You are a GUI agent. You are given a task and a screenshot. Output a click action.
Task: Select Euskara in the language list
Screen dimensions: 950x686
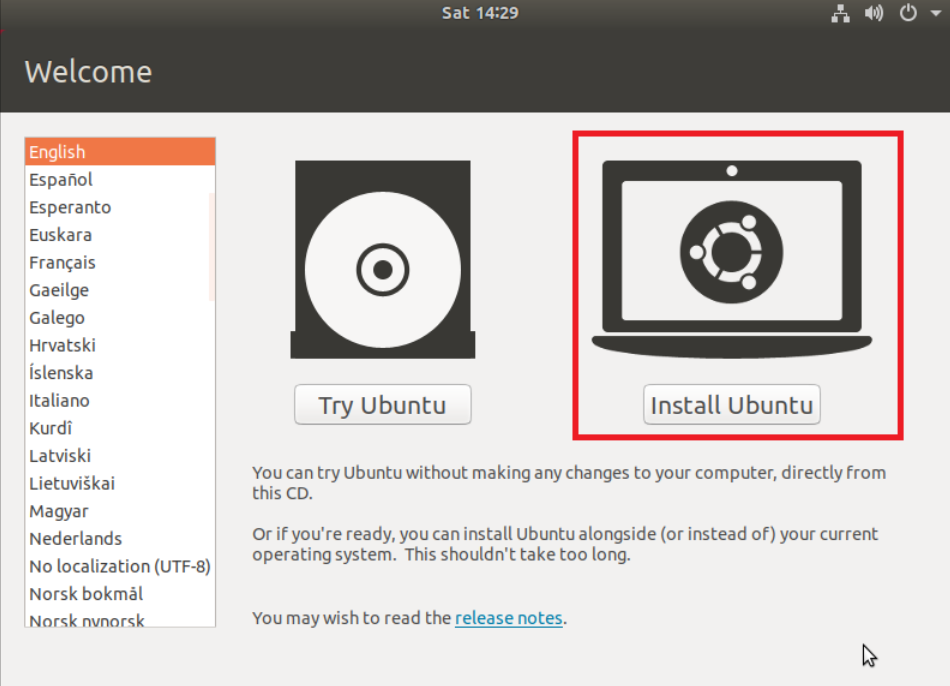120,235
